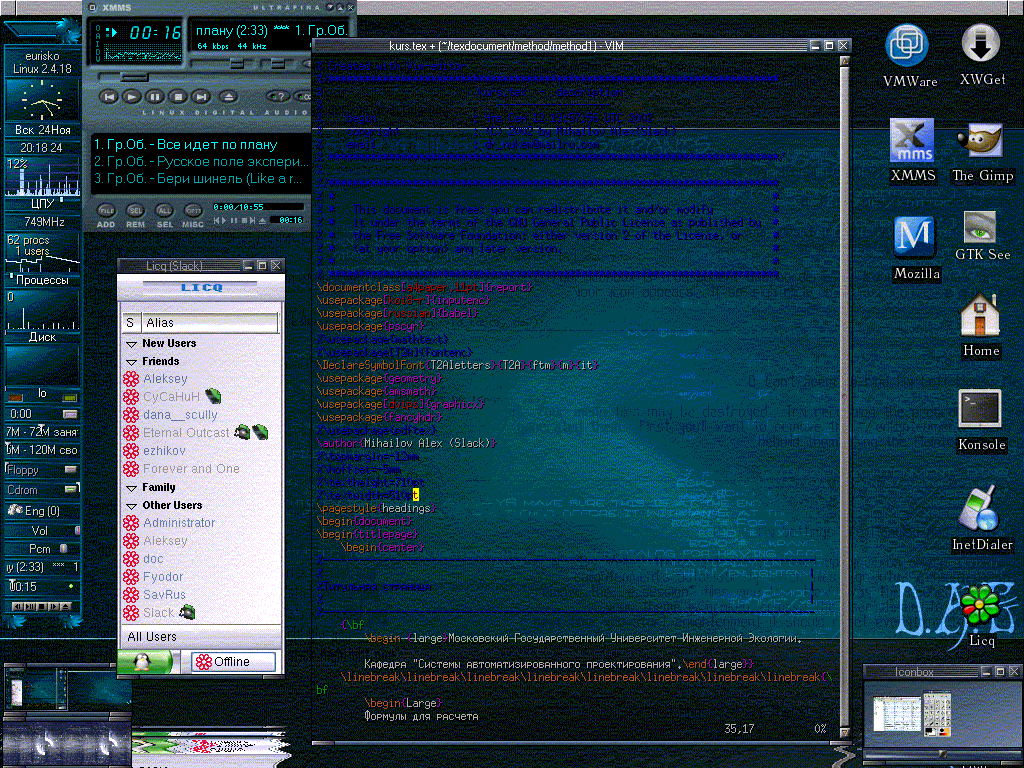Viewport: 1024px width, 768px height.
Task: Click the Offline status button in Licq
Action: point(232,662)
